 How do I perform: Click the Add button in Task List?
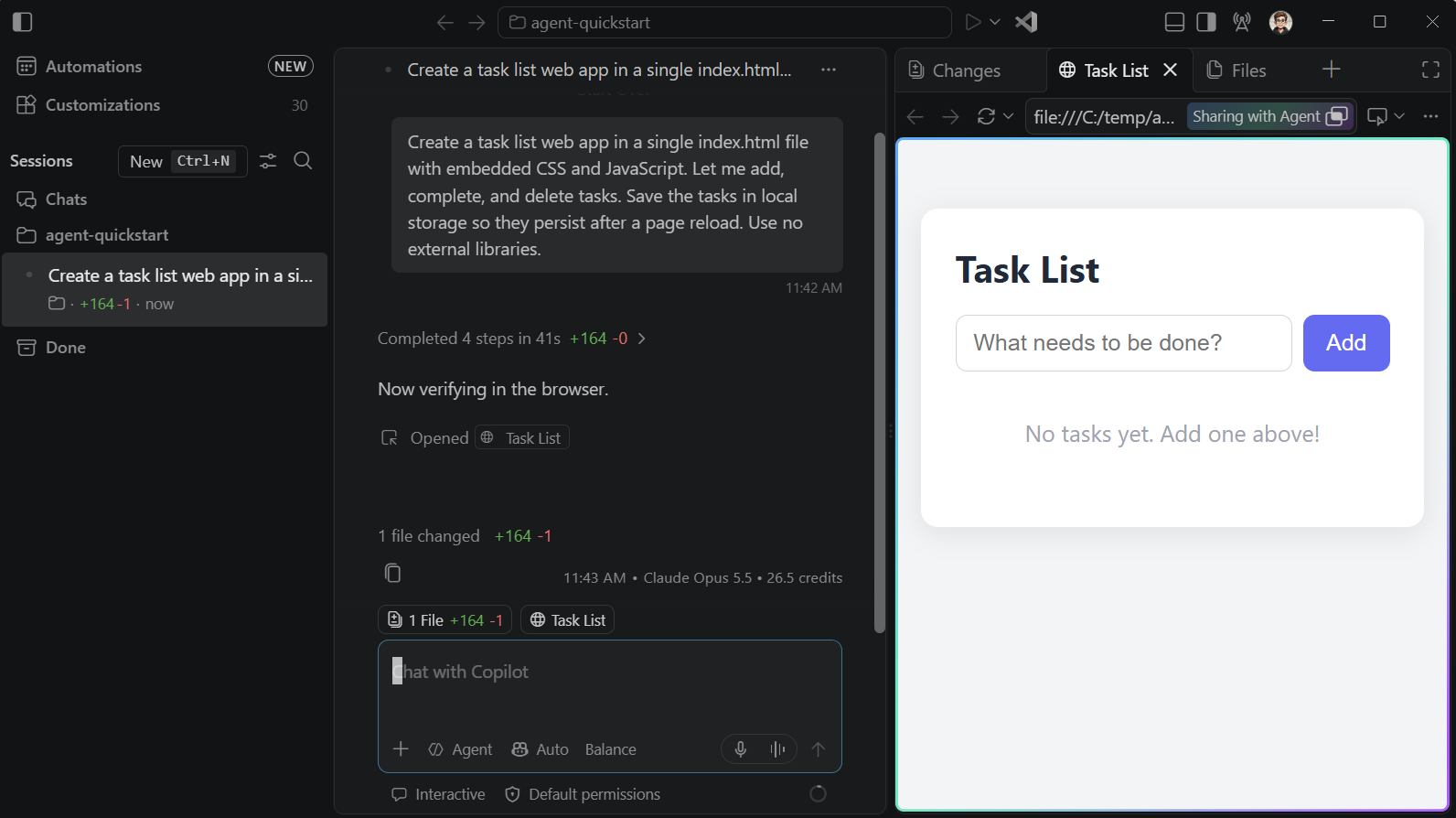tap(1346, 343)
